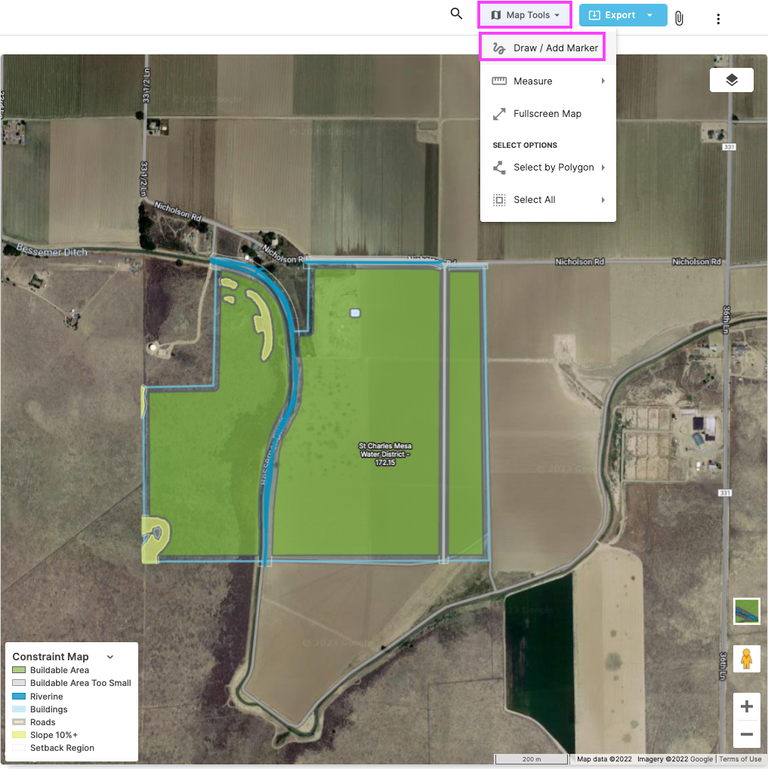Expand the Measure submenu arrow
768x769 pixels.
[603, 81]
